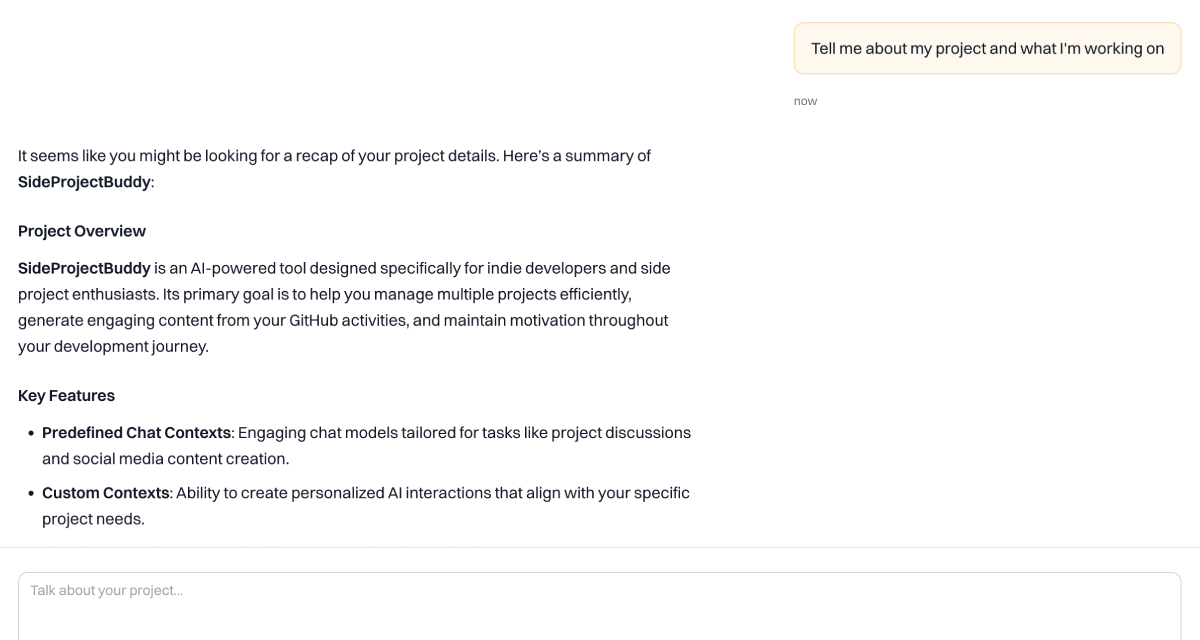
Task: Click the user message bubble about my project
Action: (987, 48)
